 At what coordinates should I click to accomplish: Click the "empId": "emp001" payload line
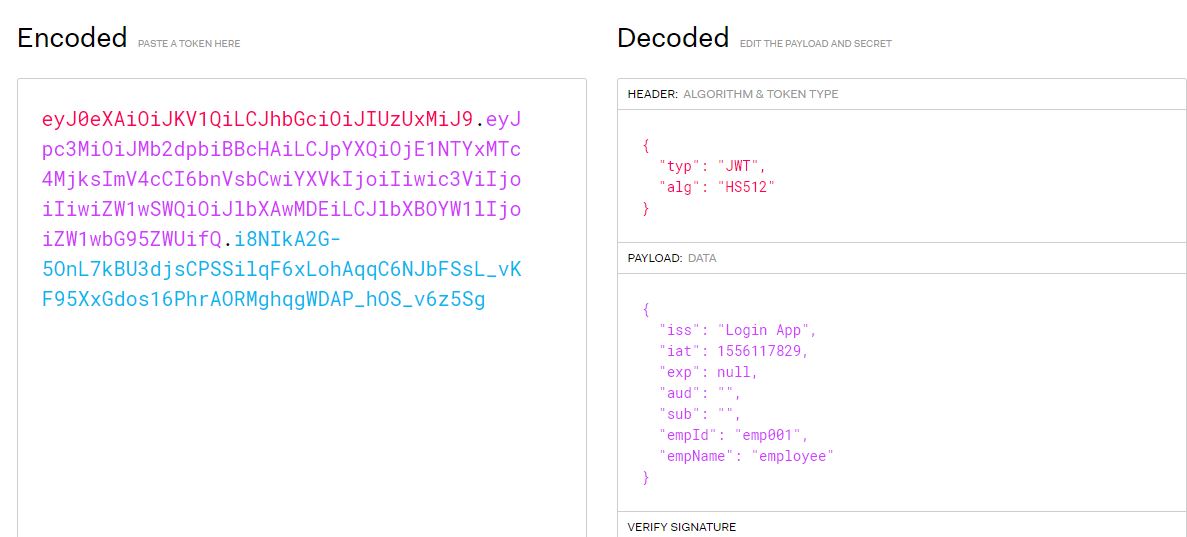coord(734,436)
